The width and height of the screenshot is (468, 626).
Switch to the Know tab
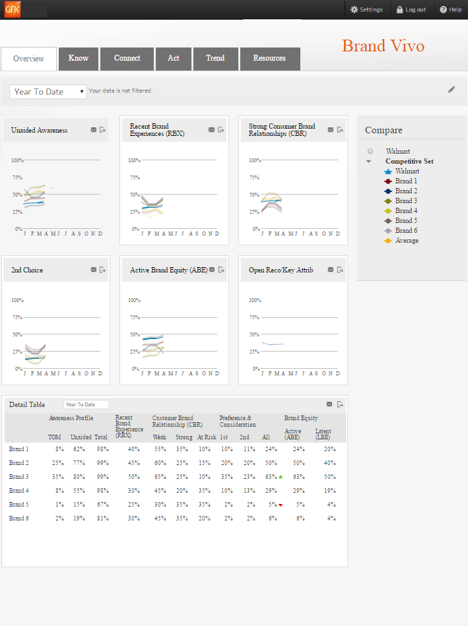(x=78, y=59)
